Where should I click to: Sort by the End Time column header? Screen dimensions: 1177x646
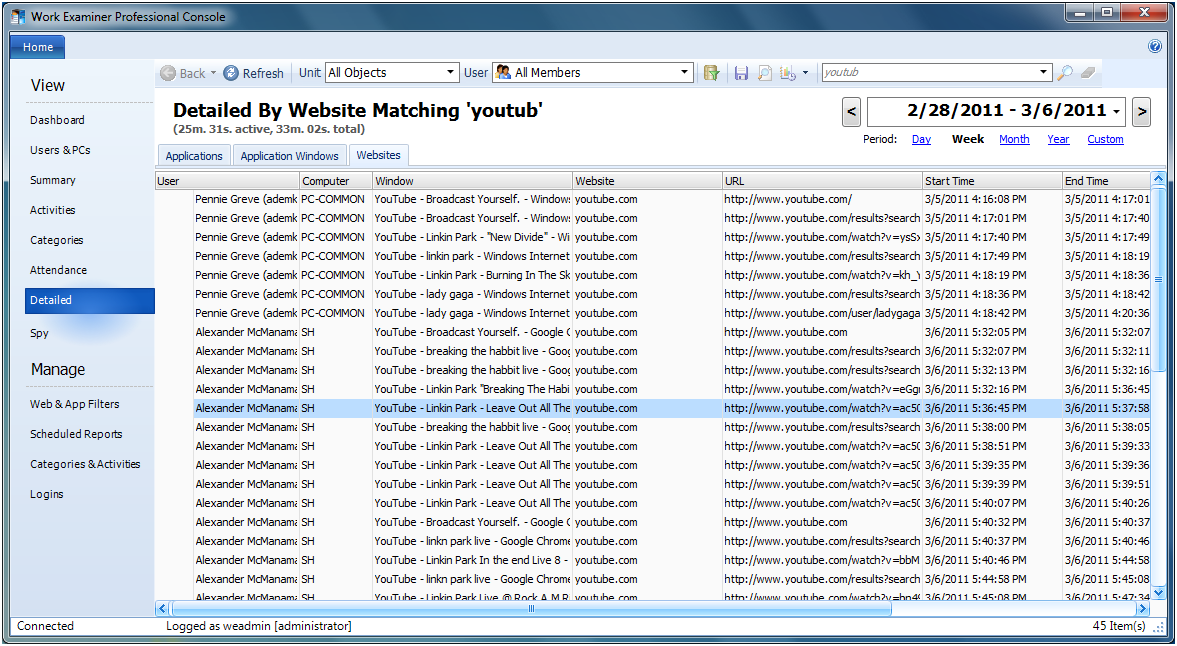point(1106,181)
